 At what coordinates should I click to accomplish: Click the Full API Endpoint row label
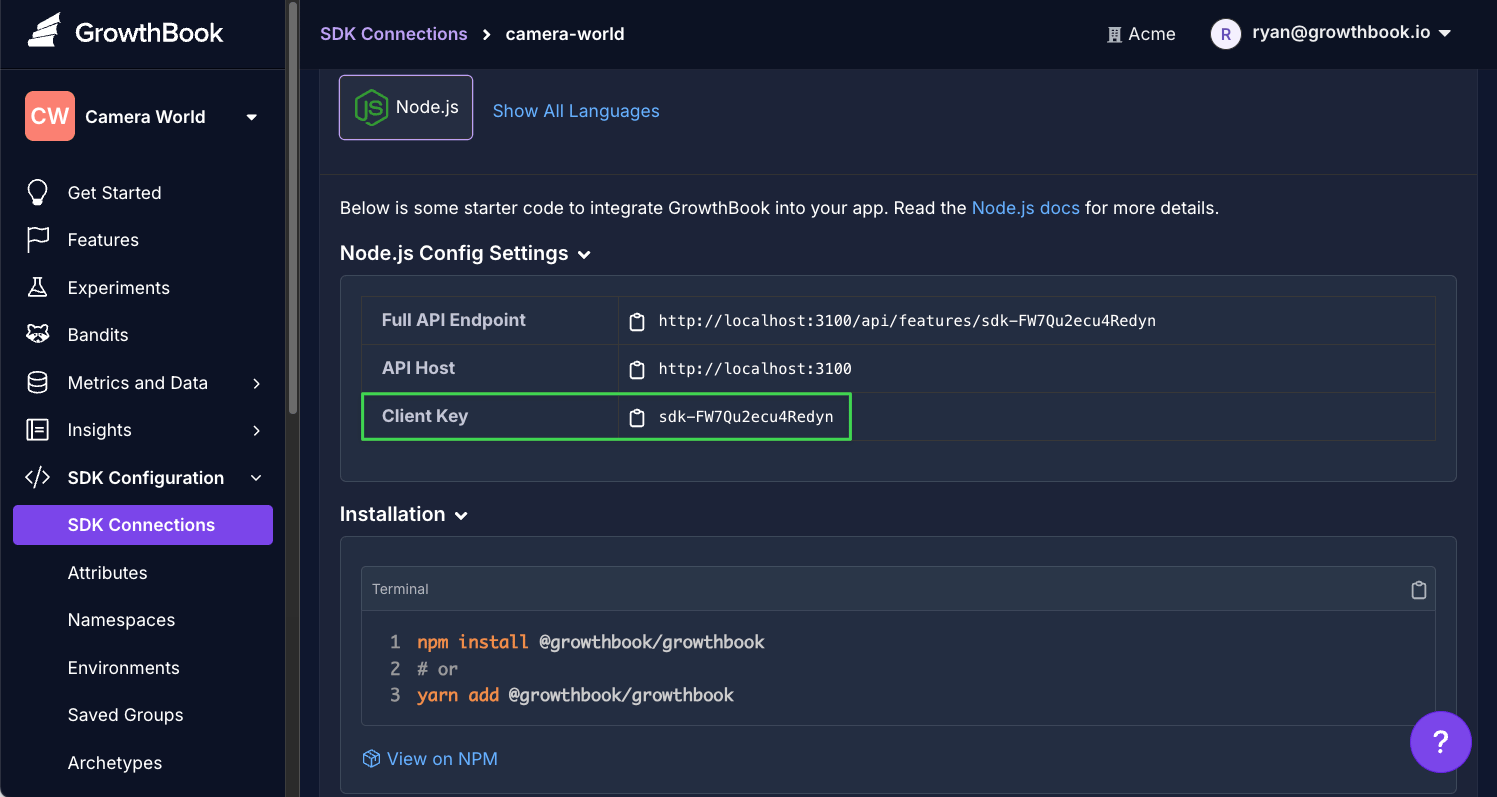(x=454, y=320)
